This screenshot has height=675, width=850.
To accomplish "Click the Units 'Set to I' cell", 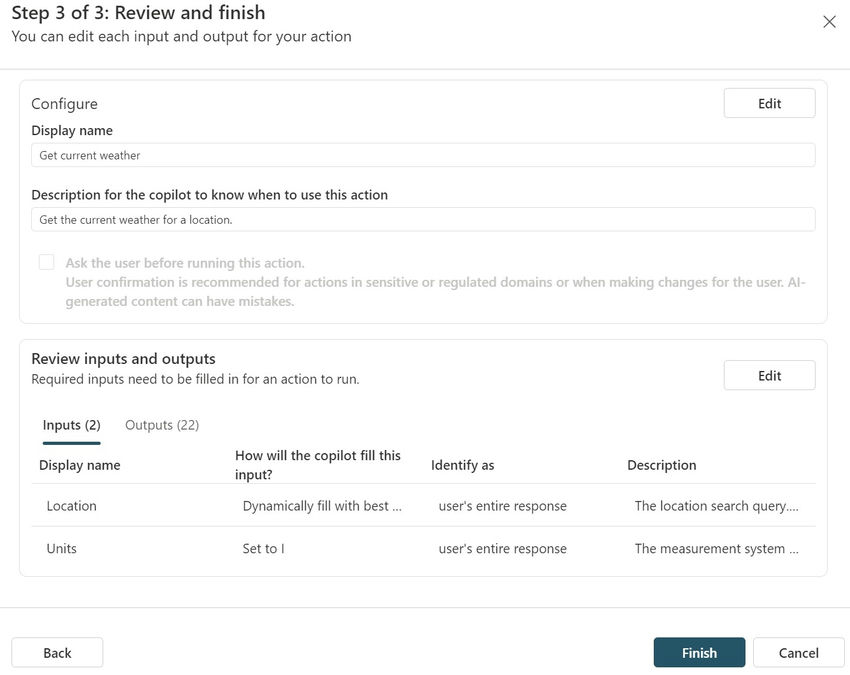I will point(264,548).
